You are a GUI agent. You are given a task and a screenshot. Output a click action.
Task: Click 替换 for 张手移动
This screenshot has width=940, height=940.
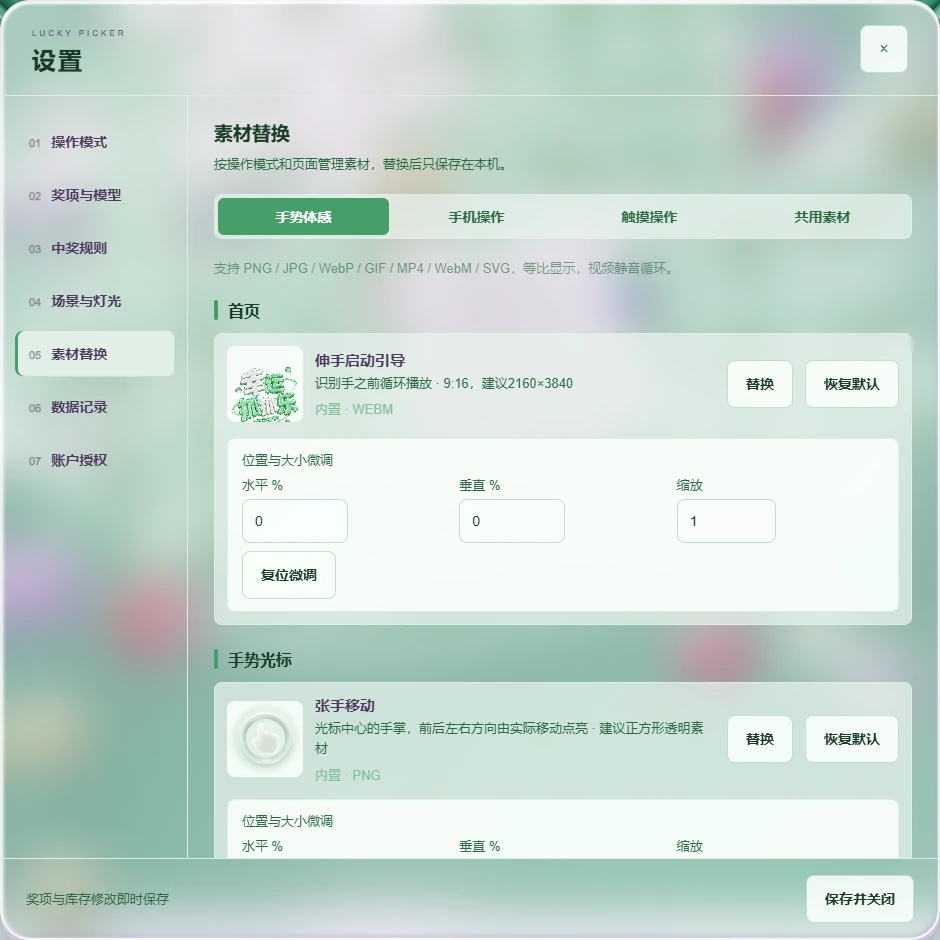click(760, 739)
